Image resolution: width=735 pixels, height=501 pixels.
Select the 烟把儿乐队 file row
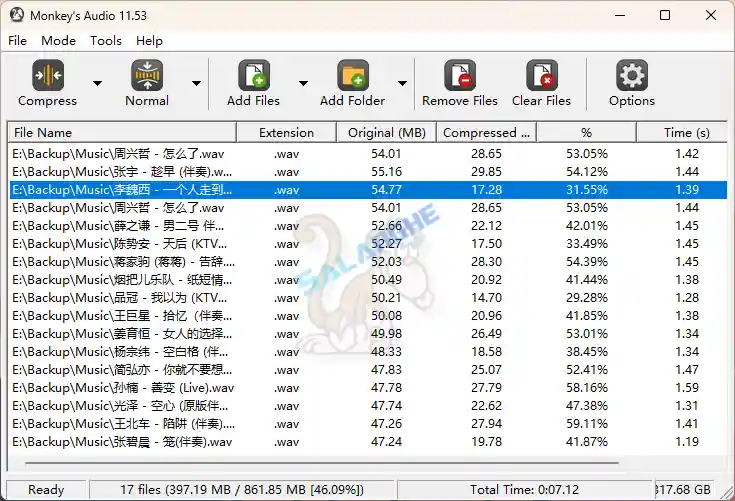(368, 280)
